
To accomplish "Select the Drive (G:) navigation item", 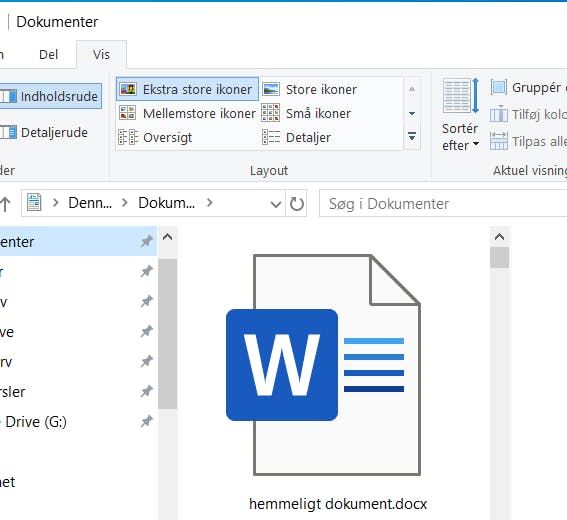I will click(35, 422).
